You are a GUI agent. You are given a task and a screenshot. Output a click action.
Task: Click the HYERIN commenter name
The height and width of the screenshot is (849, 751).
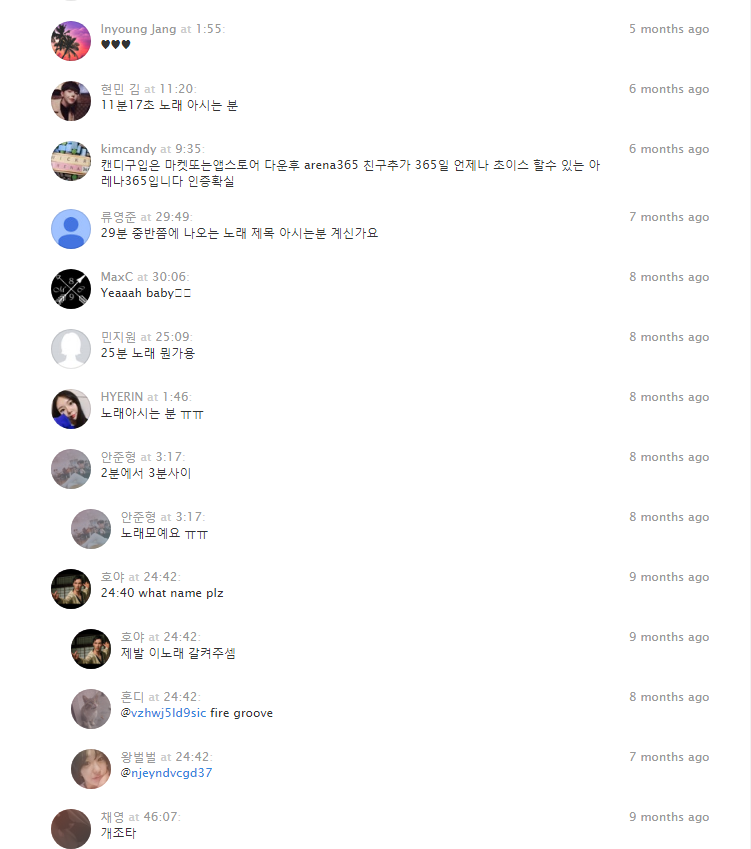[122, 397]
